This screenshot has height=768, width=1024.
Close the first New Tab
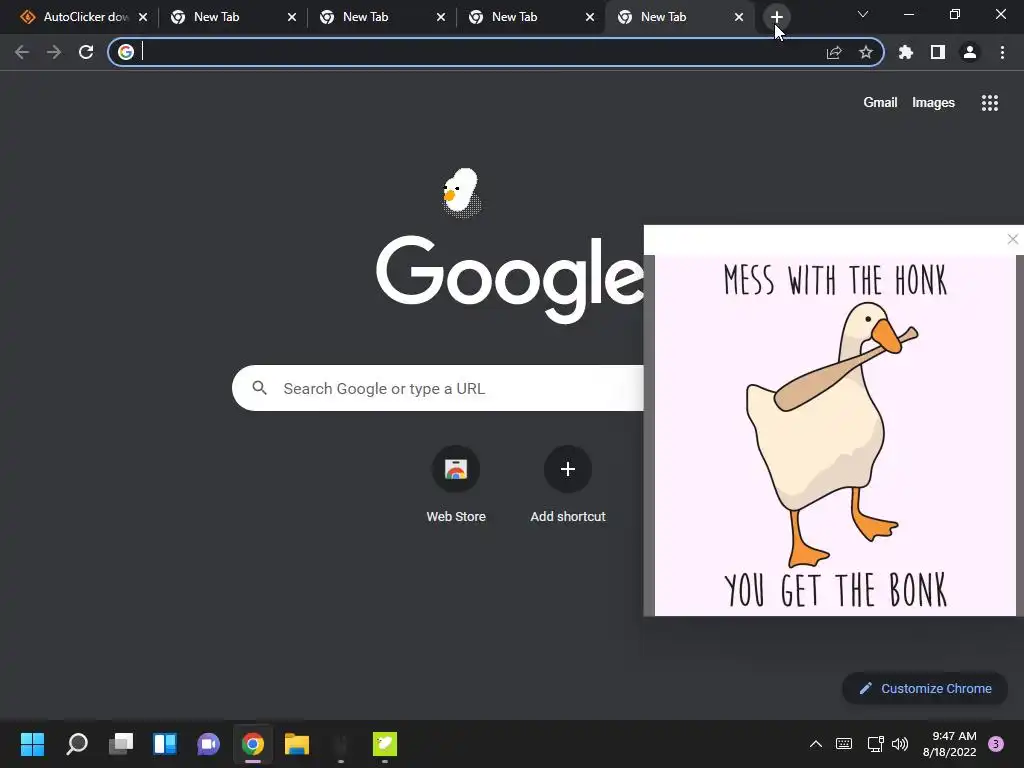pyautogui.click(x=292, y=17)
